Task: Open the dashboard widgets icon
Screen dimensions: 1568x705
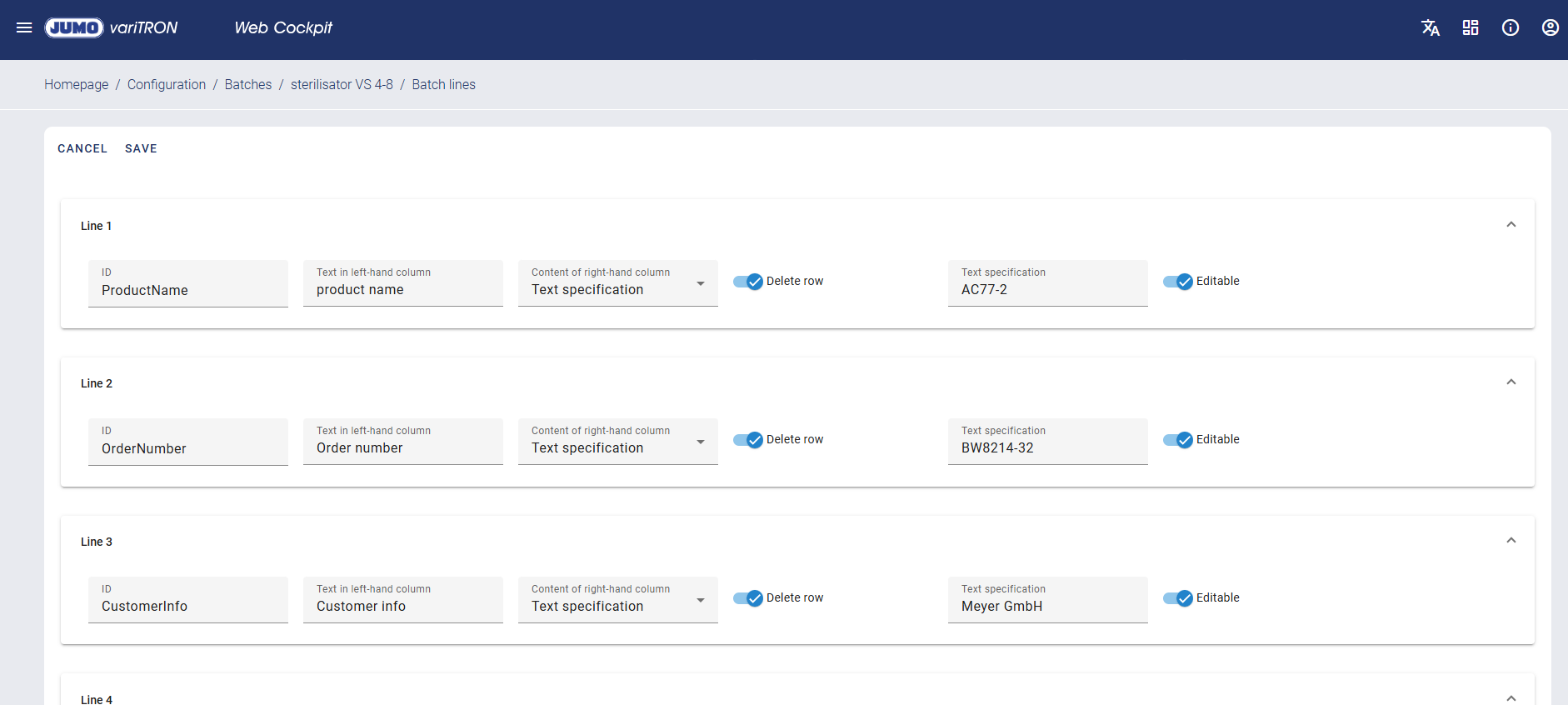Action: pyautogui.click(x=1471, y=27)
